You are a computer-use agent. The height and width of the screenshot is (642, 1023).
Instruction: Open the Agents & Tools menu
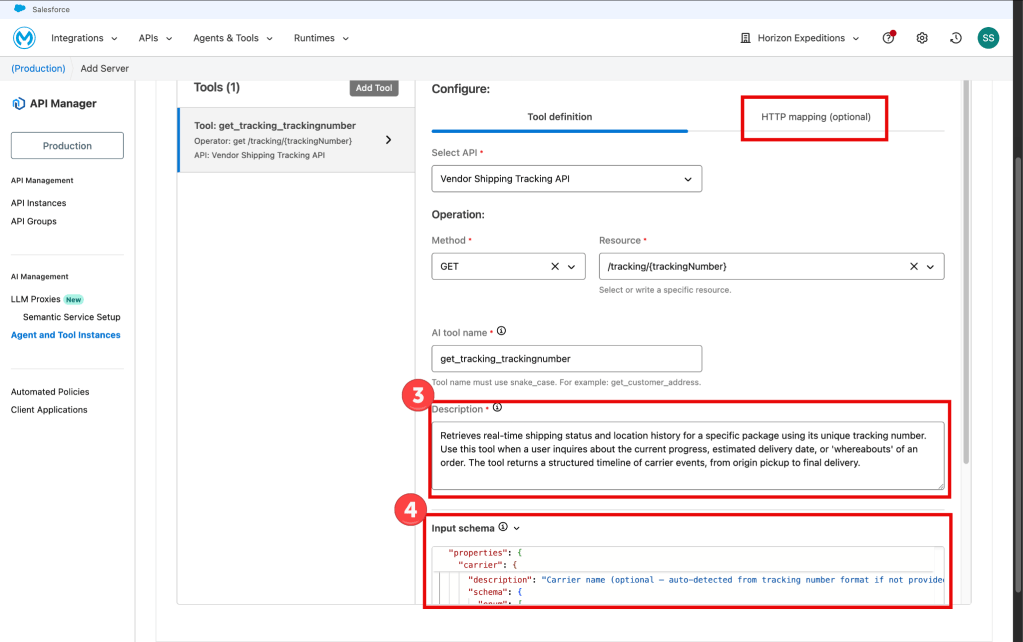(x=233, y=38)
